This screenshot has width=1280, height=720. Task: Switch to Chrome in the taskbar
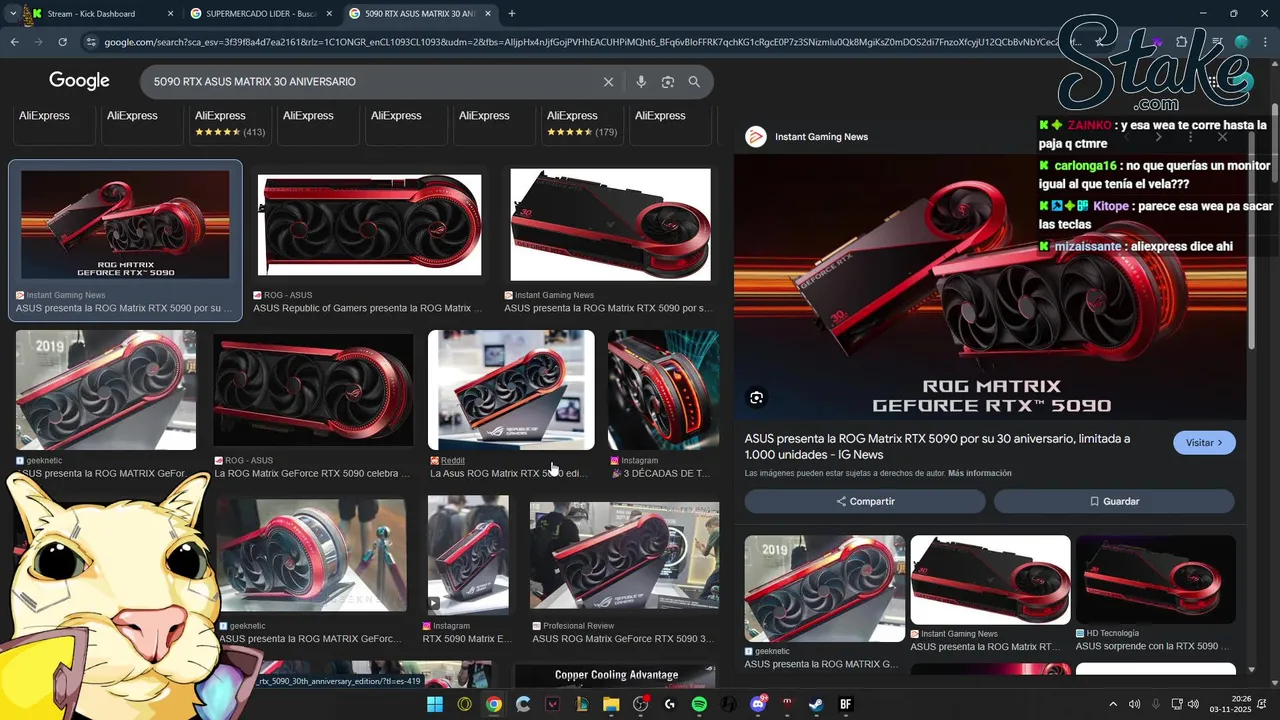[x=494, y=704]
